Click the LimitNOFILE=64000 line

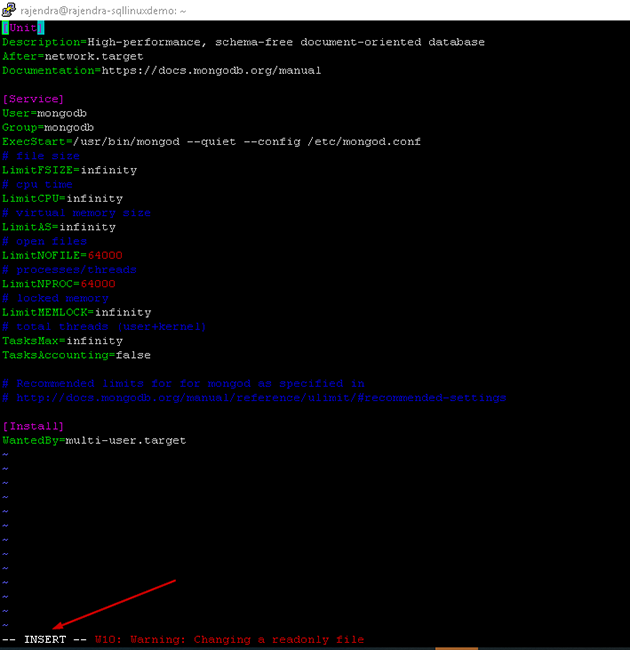coord(62,255)
